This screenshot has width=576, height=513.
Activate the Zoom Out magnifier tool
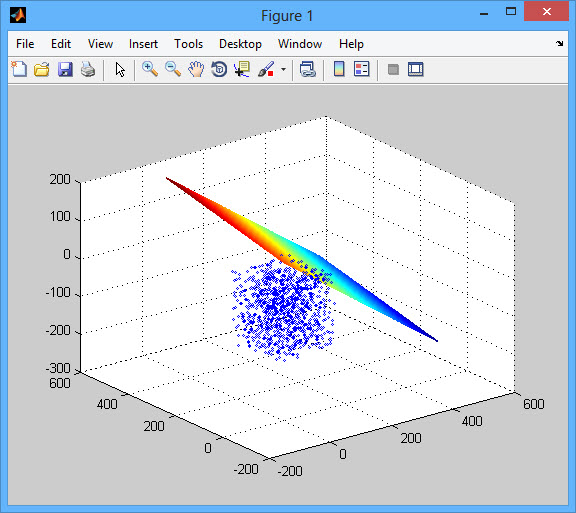point(173,69)
